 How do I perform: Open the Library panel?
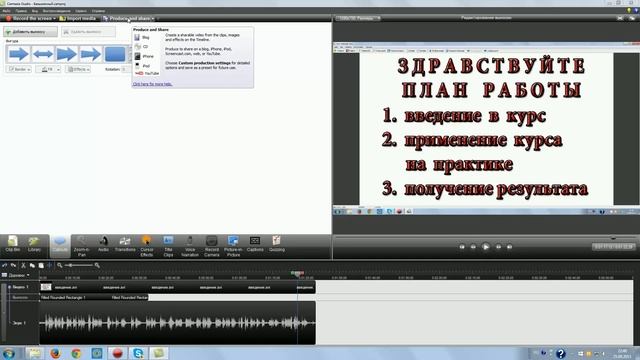coord(34,245)
